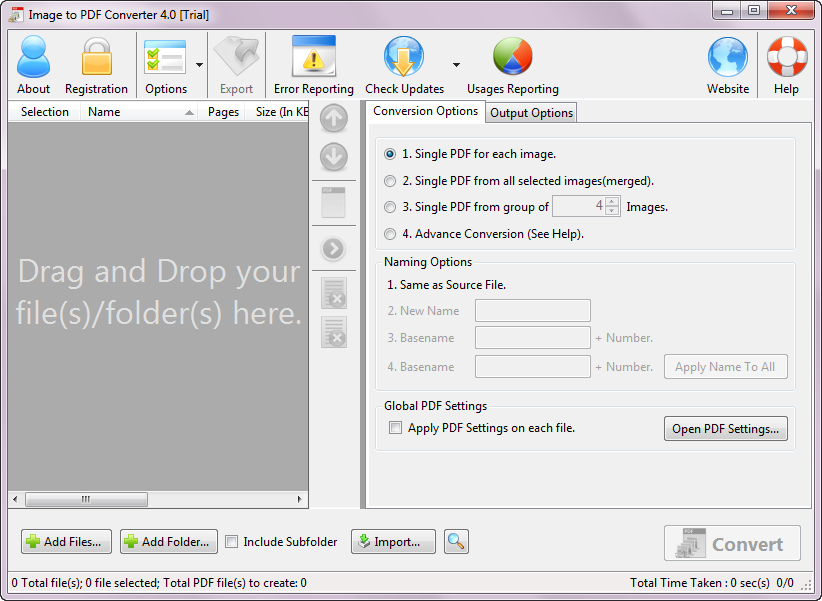
Task: Select Single PDF from group of images
Action: point(390,207)
